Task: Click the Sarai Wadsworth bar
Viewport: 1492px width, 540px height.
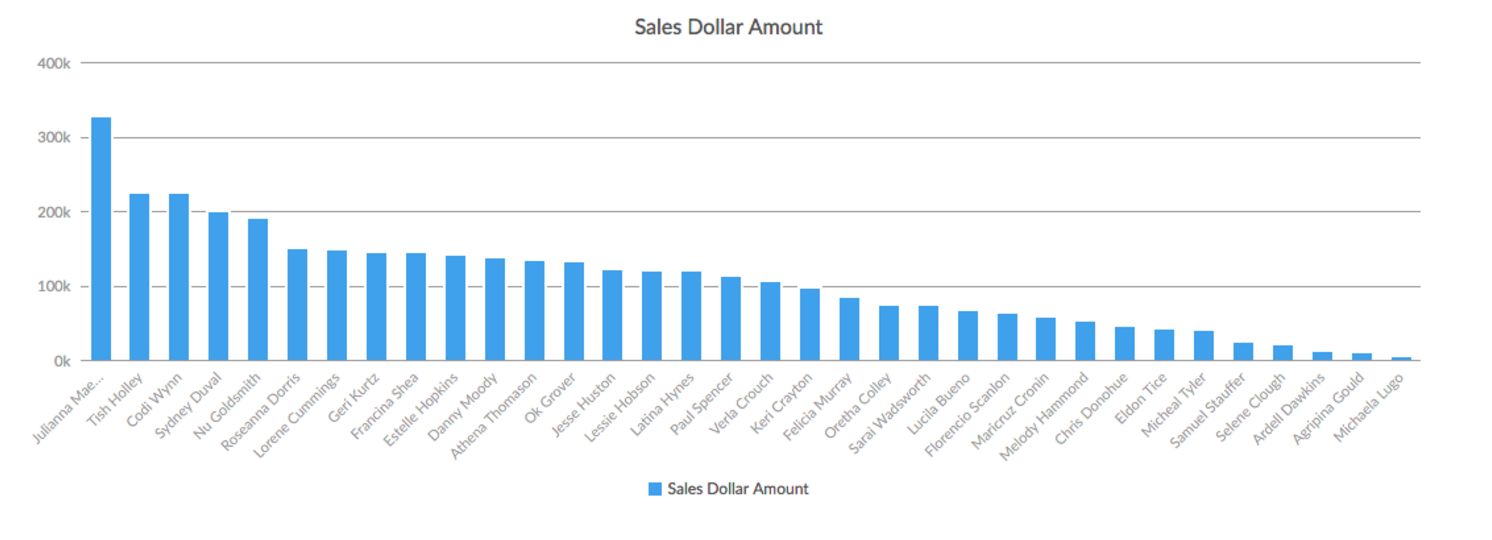Action: click(x=928, y=333)
